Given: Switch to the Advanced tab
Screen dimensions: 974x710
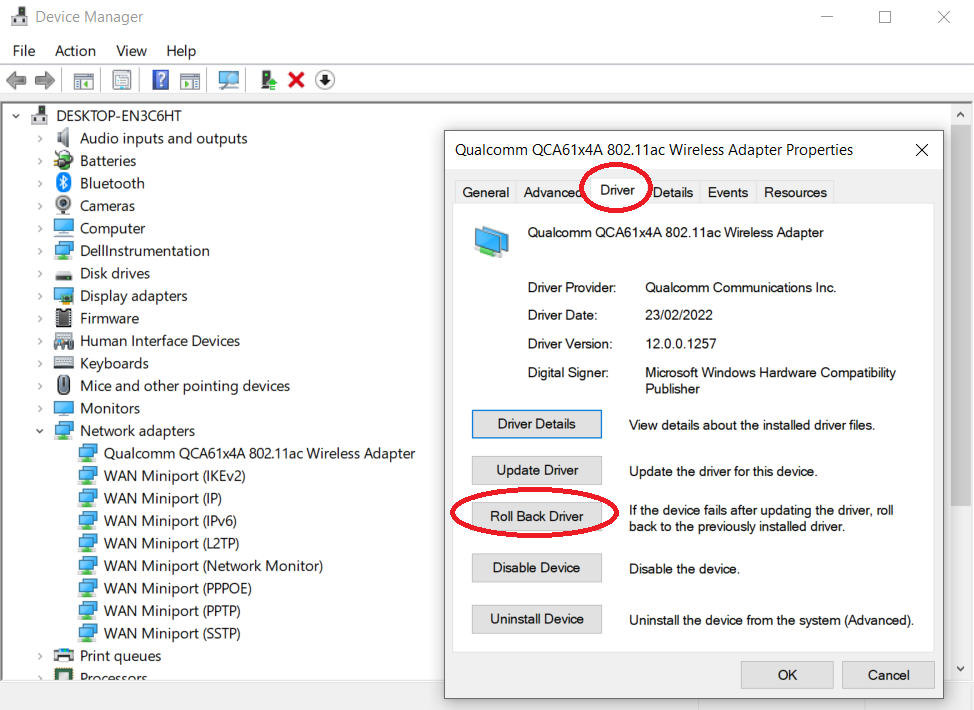Looking at the screenshot, I should [550, 193].
